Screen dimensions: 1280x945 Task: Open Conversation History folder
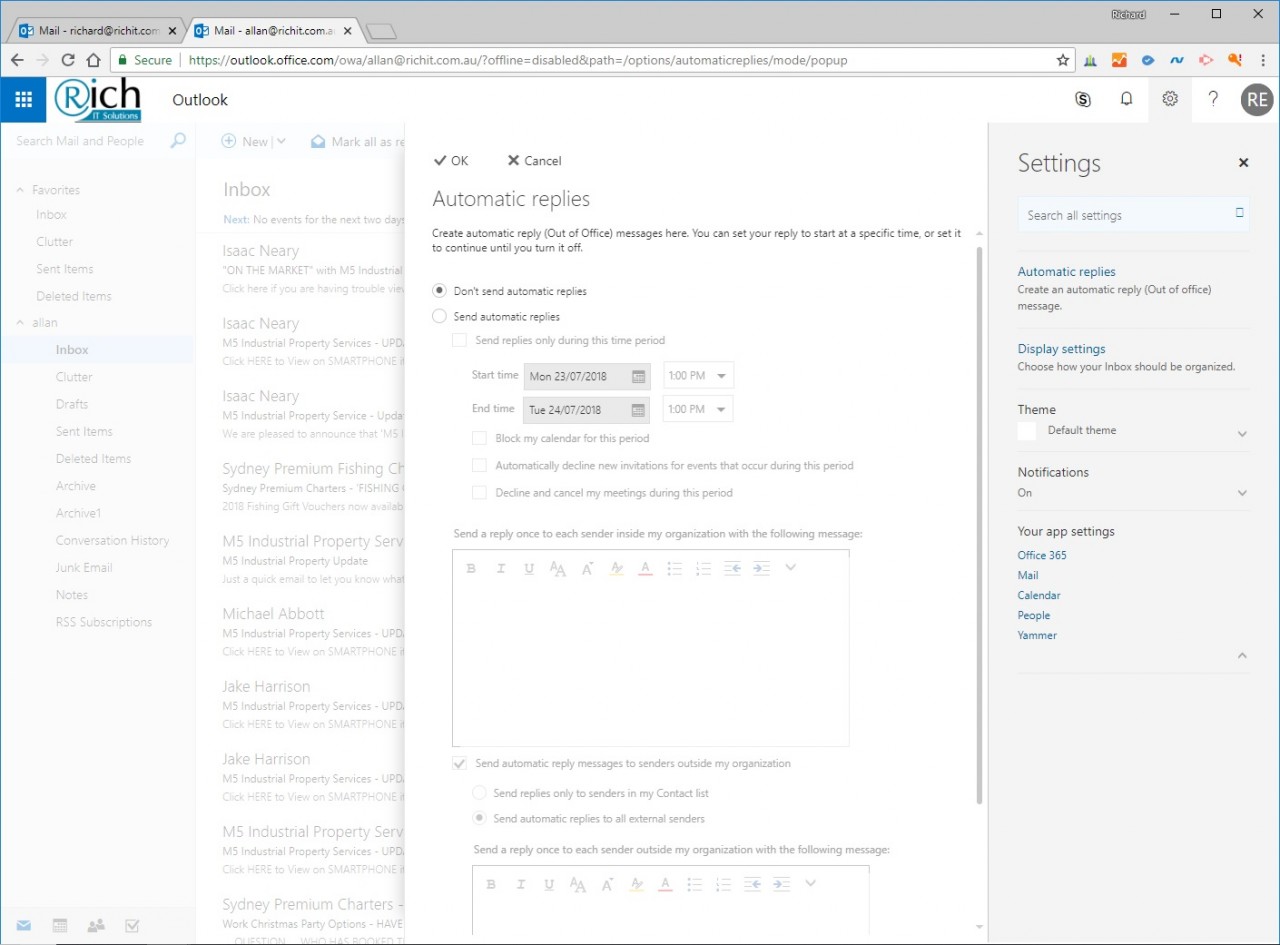pyautogui.click(x=112, y=540)
